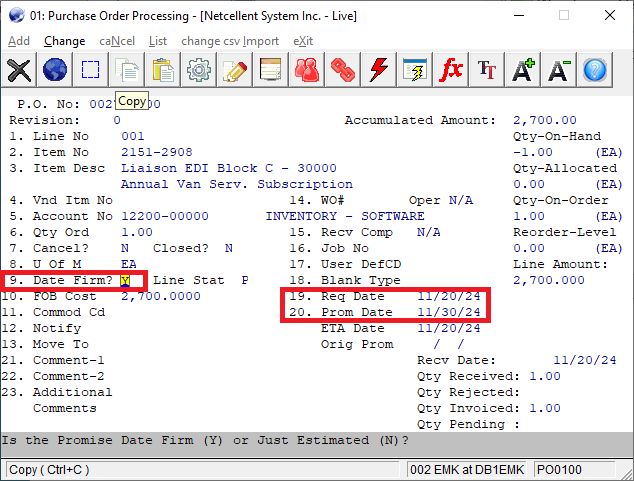Viewport: 634px width, 481px height.
Task: Open the Change menu
Action: (x=65, y=41)
